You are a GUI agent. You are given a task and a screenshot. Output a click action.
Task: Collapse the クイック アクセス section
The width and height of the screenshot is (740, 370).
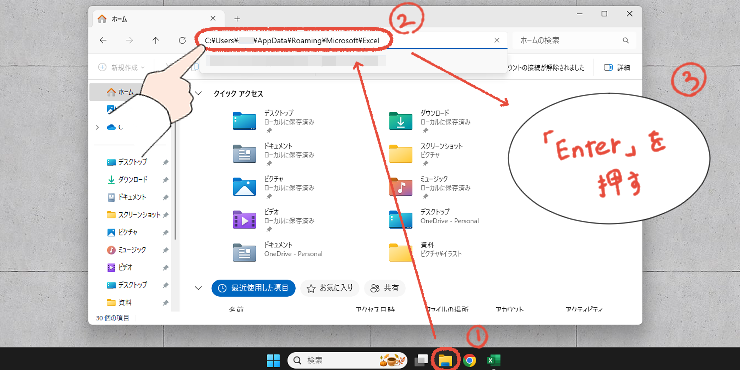pyautogui.click(x=199, y=94)
